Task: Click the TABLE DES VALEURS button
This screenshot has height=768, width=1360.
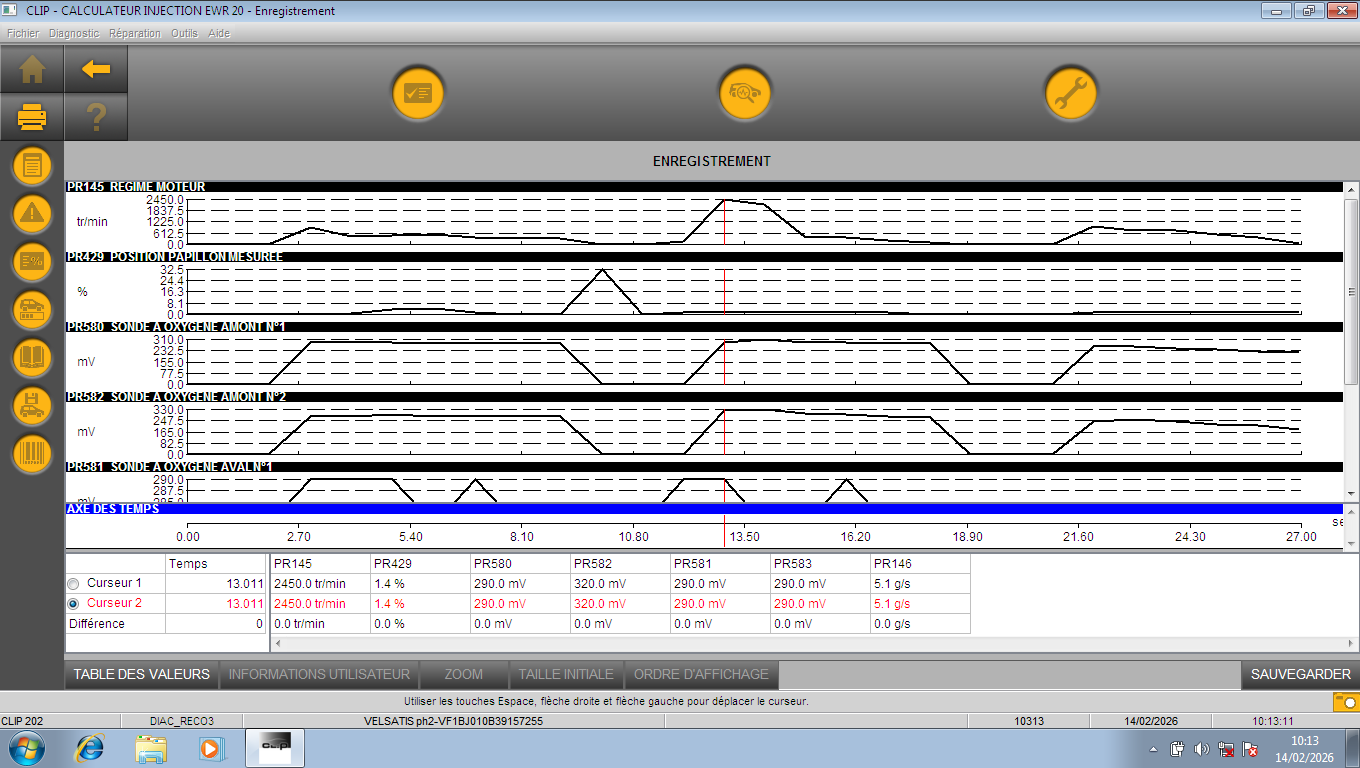Action: click(x=142, y=674)
